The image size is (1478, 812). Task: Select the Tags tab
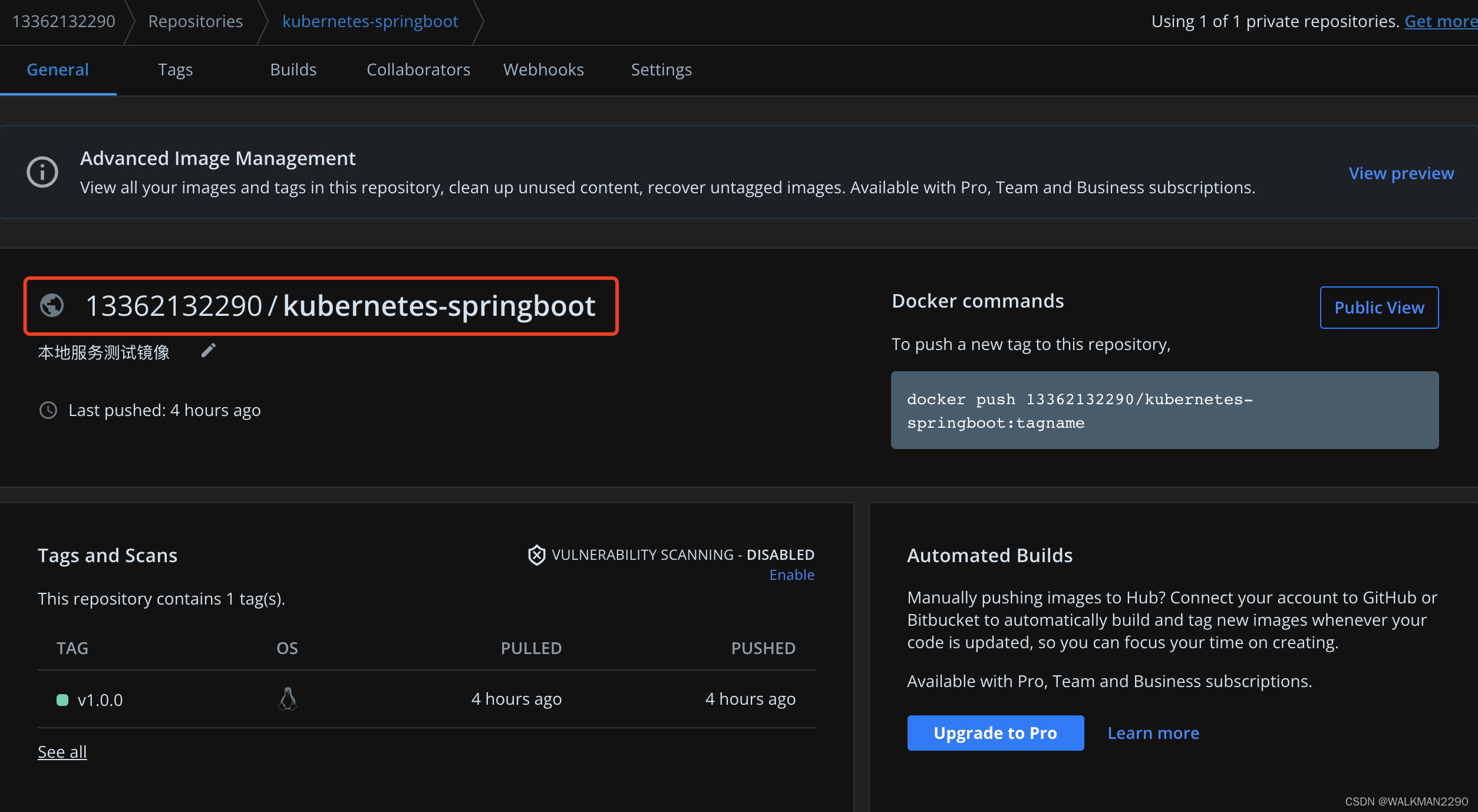point(176,69)
